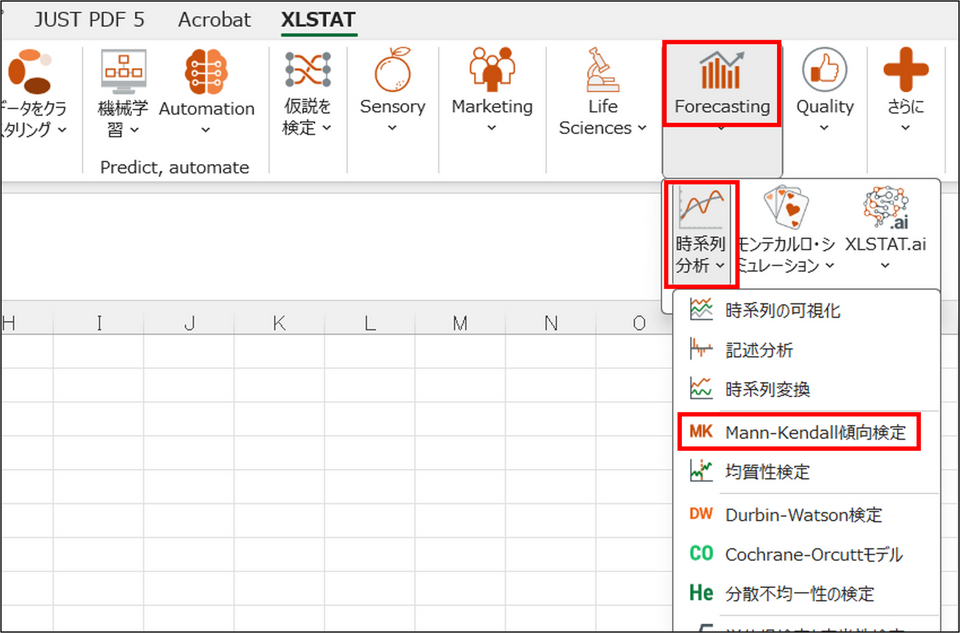Select the XLSTAT ribbon tab
Screen dimensions: 960x633
[318, 20]
